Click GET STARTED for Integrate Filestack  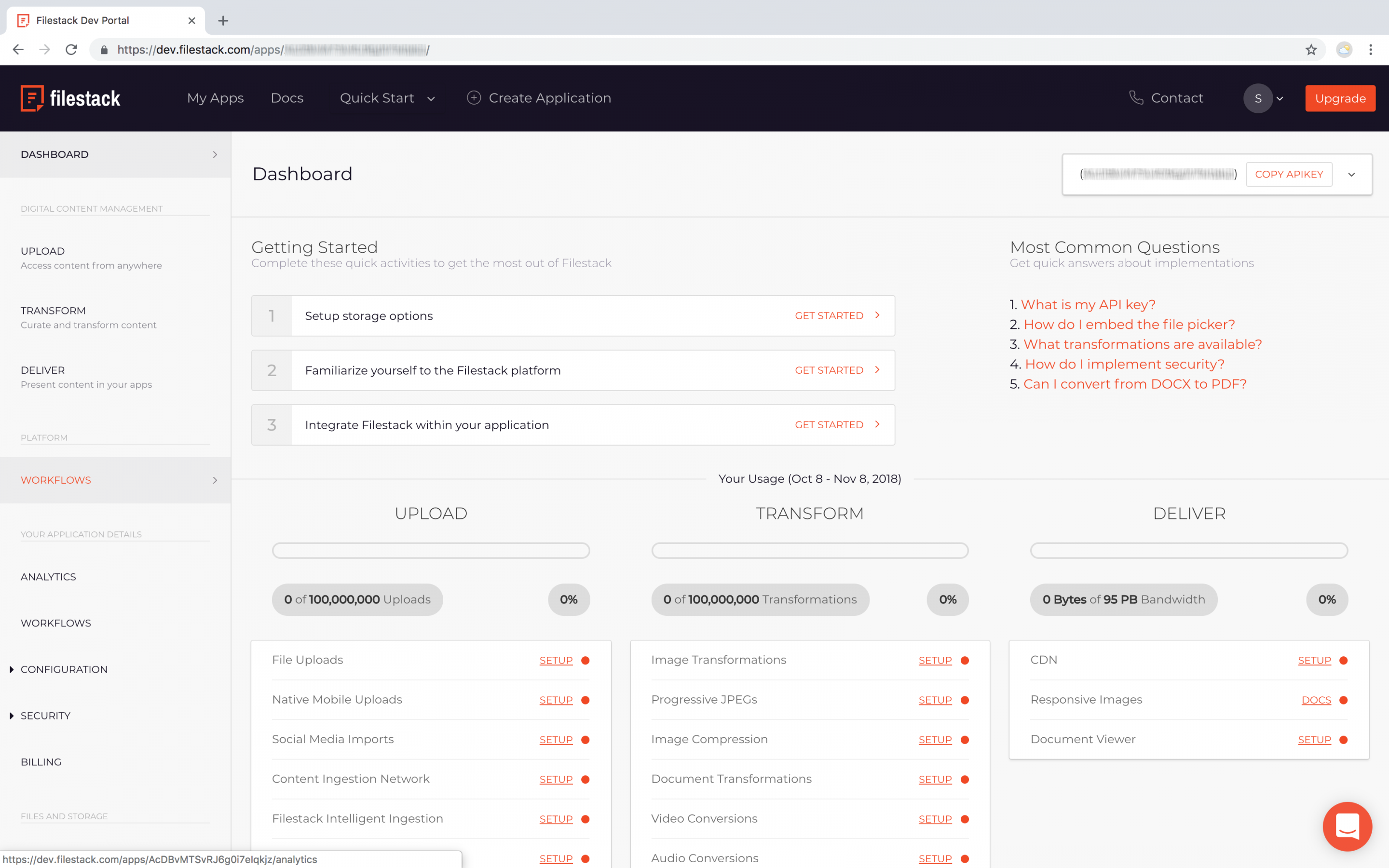click(x=829, y=424)
